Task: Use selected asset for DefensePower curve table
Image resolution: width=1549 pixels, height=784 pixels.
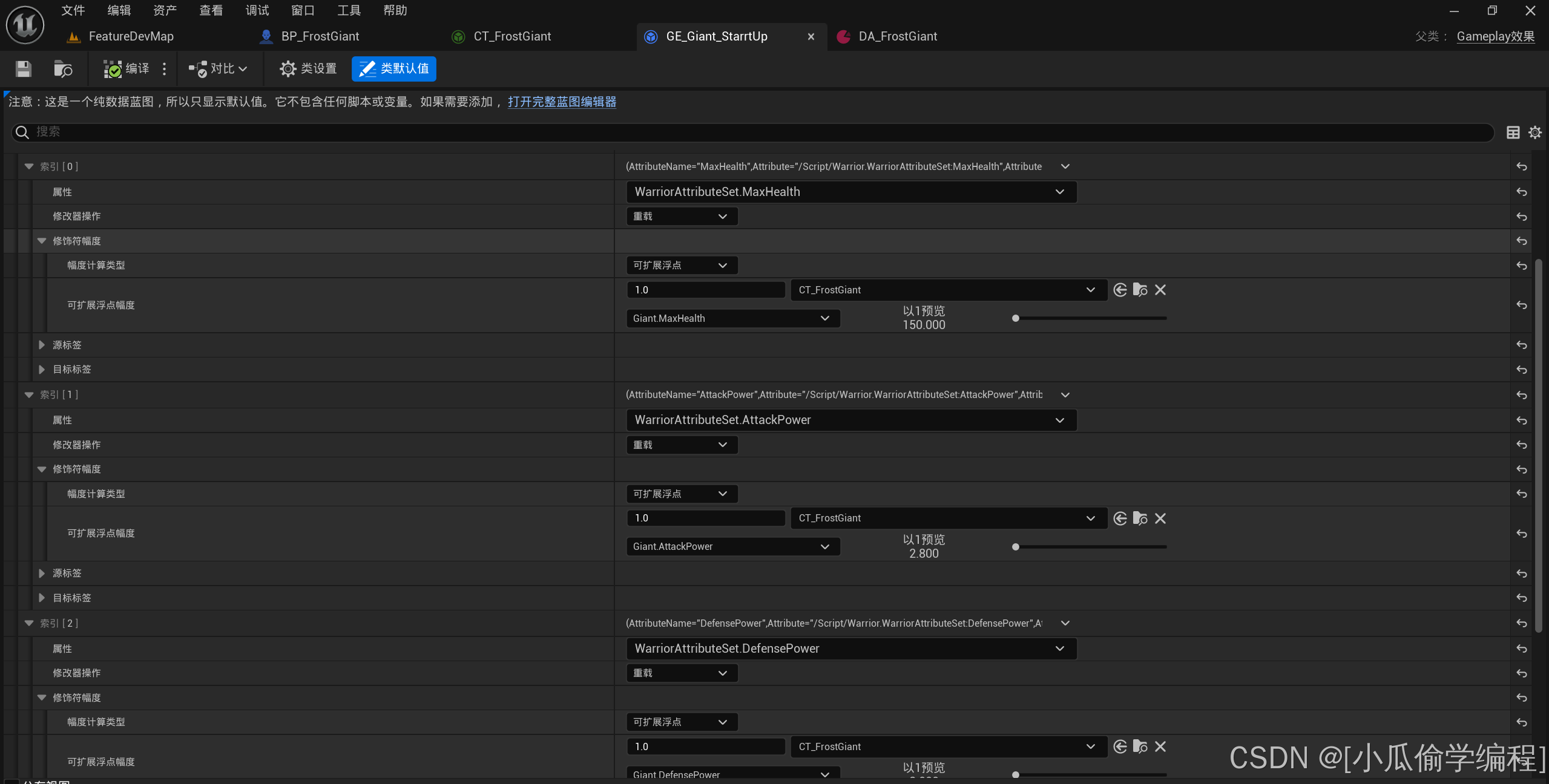Action: [1120, 746]
